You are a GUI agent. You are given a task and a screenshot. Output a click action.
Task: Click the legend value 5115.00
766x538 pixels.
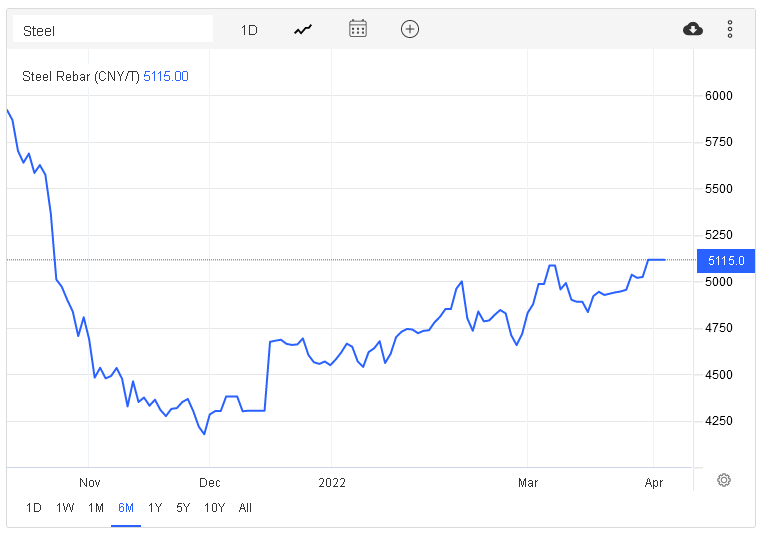pos(166,77)
